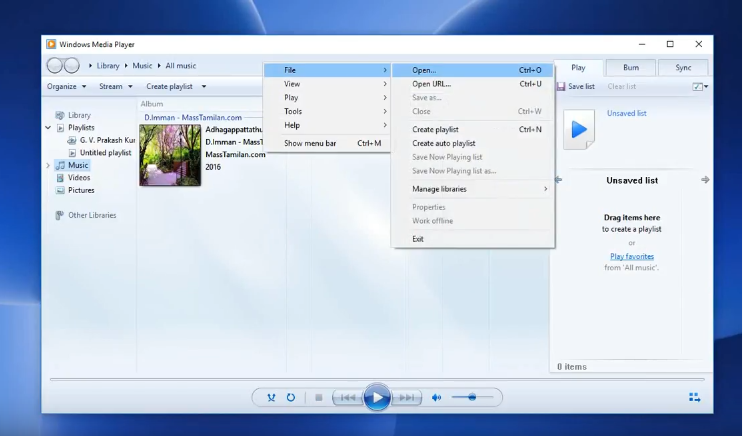Collapse the Playlists tree node
This screenshot has height=436, width=743.
coord(49,128)
